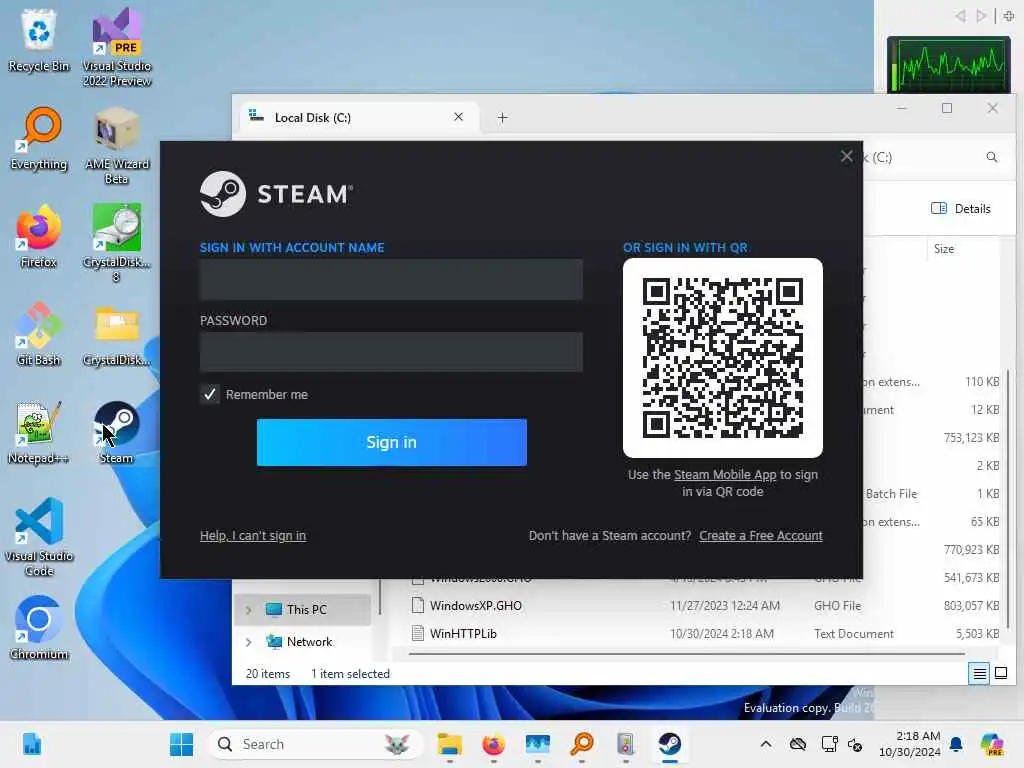Viewport: 1024px width, 768px height.
Task: Select the WinHTTPLib text document
Action: click(463, 633)
